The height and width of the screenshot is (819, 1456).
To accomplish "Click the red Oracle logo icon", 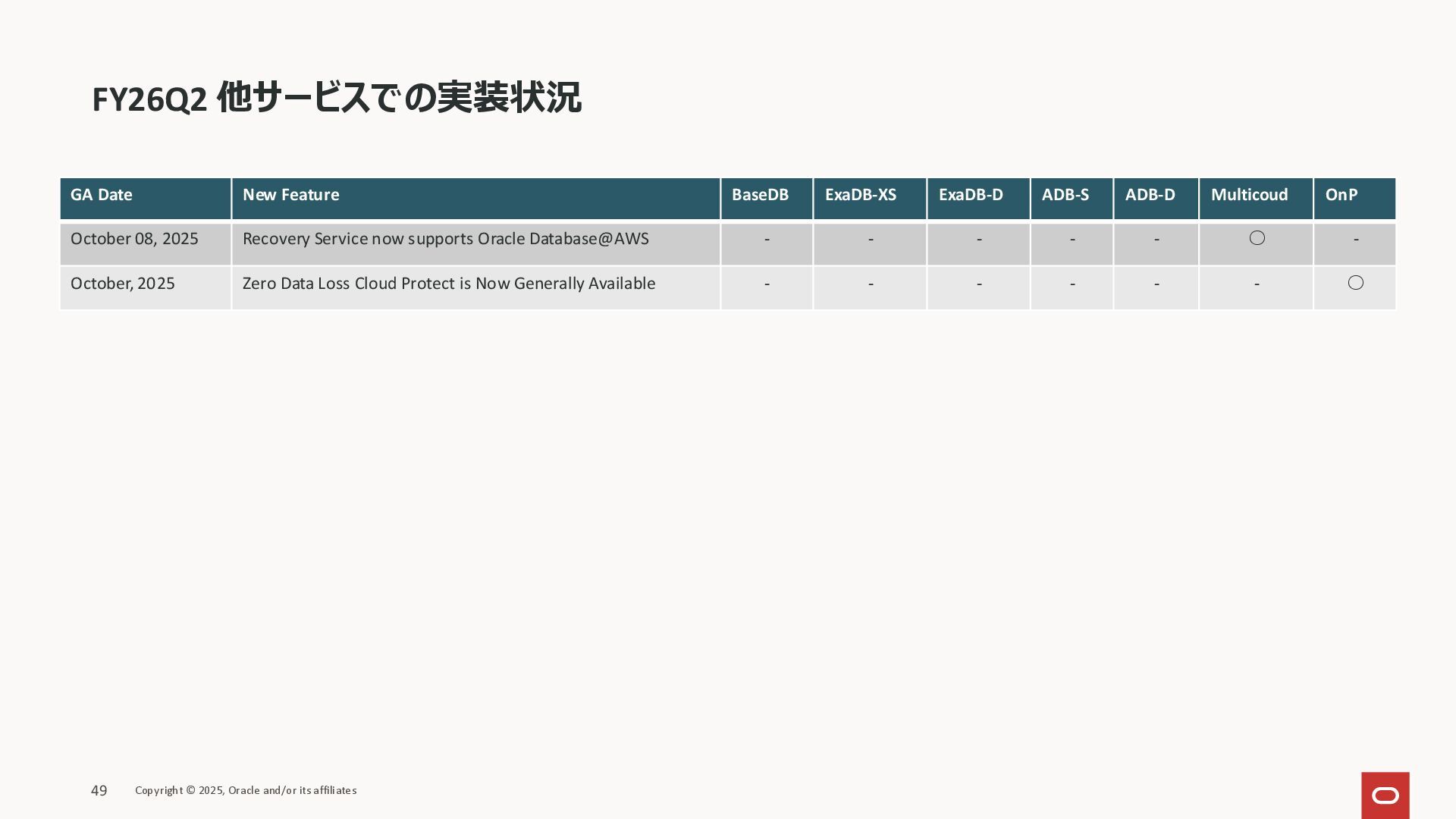I will pos(1385,795).
